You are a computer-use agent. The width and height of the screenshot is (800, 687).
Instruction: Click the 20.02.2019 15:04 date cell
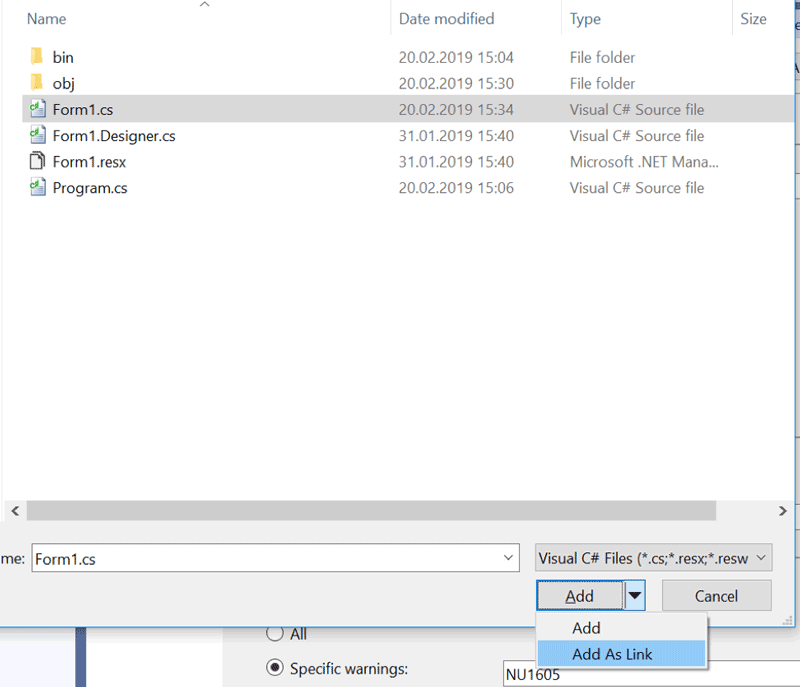(x=456, y=57)
